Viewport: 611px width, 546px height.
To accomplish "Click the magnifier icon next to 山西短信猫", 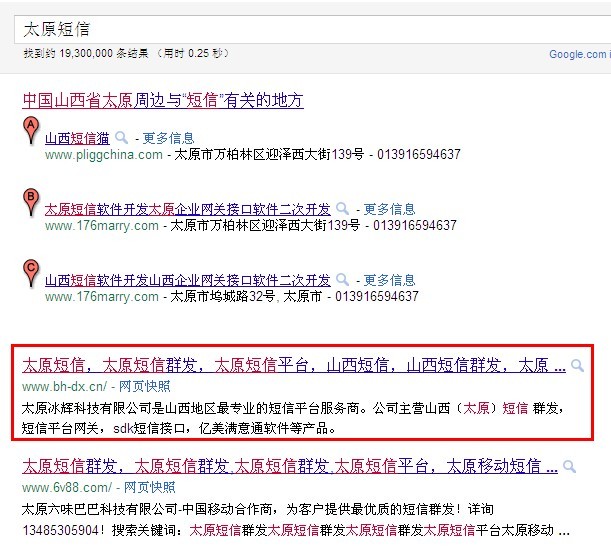I will [x=122, y=137].
